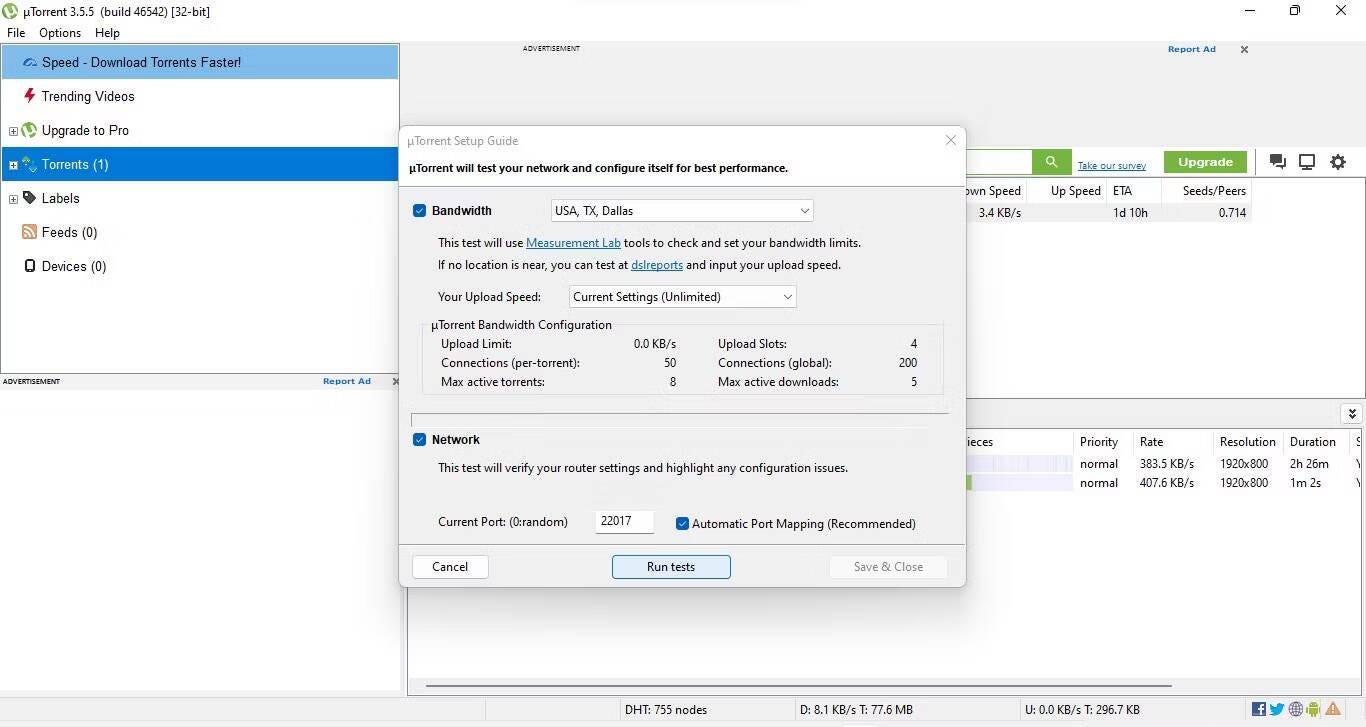Click the green search magnifier icon

(1050, 161)
